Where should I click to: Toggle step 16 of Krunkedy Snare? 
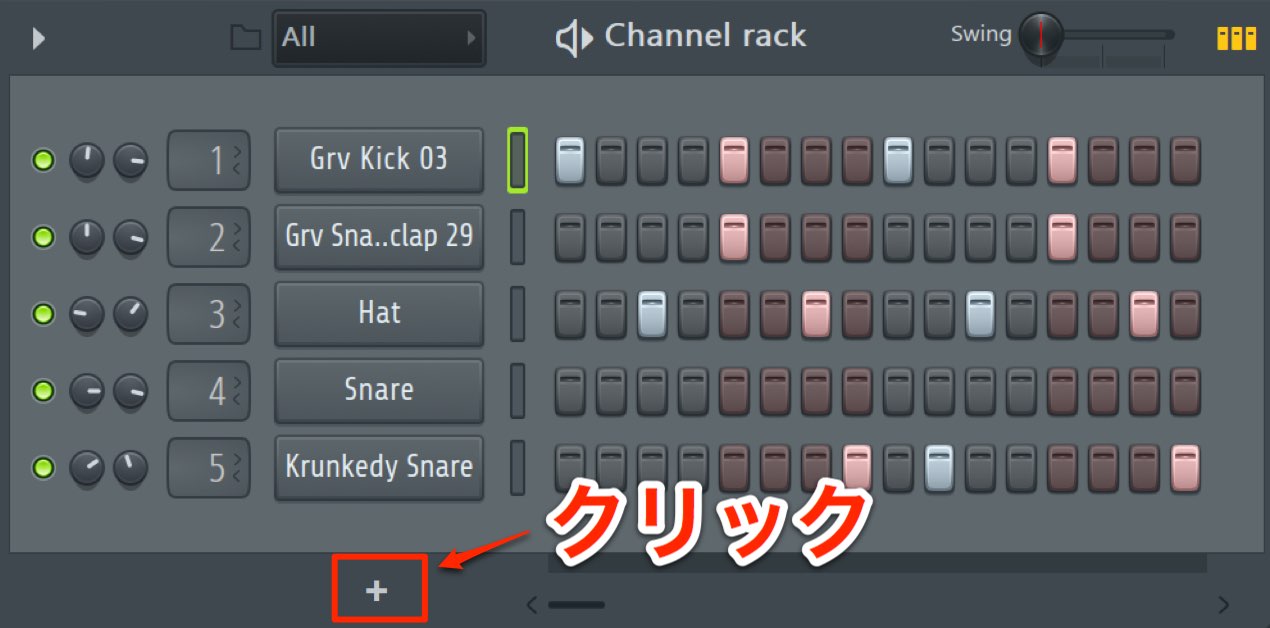(1185, 467)
